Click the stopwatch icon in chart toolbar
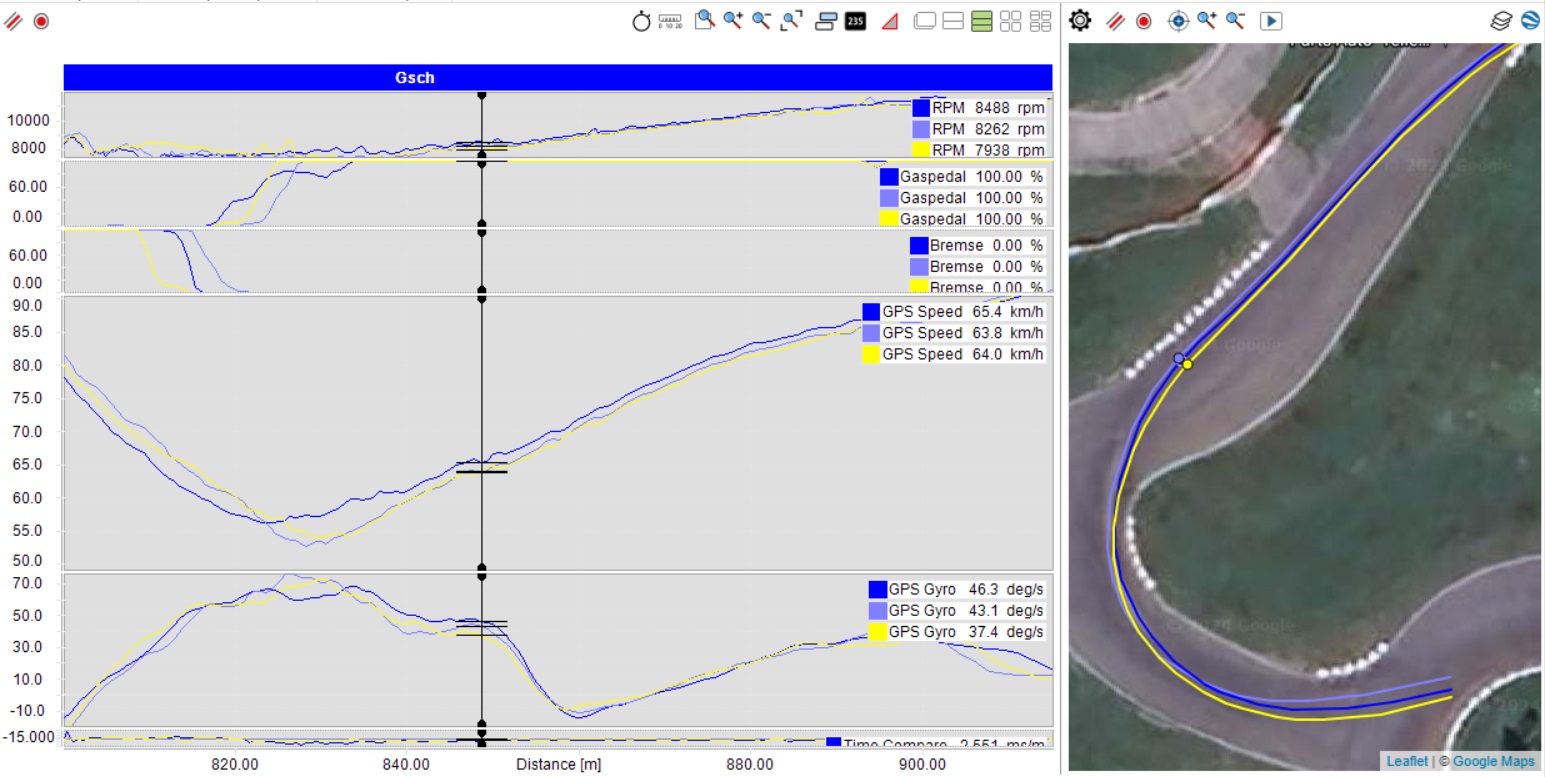 (x=641, y=21)
